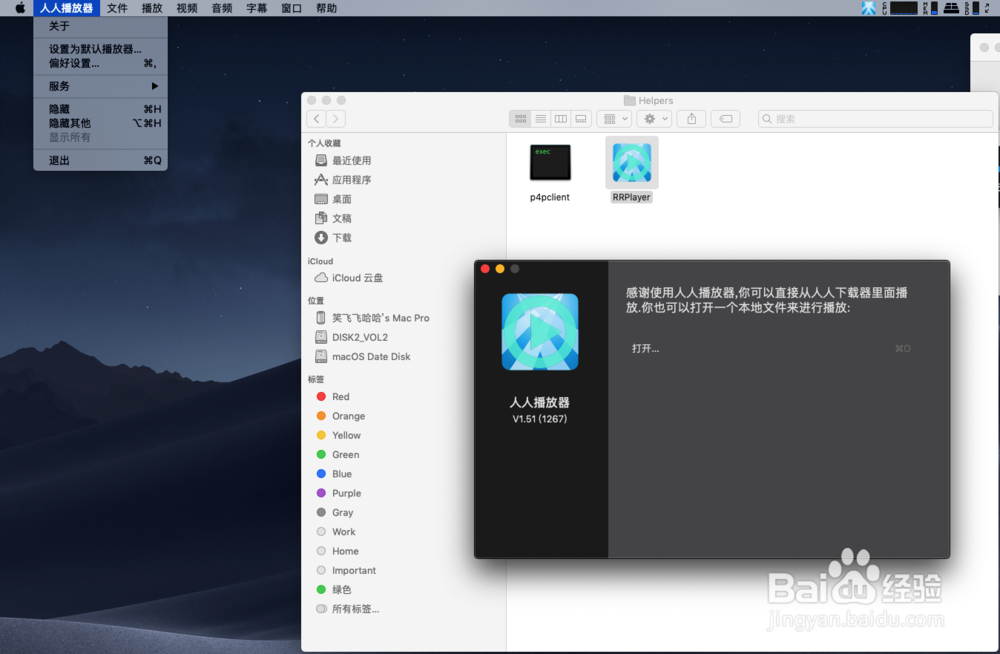
Task: Choose 隐藏其他 menu item
Action: [x=101, y=123]
